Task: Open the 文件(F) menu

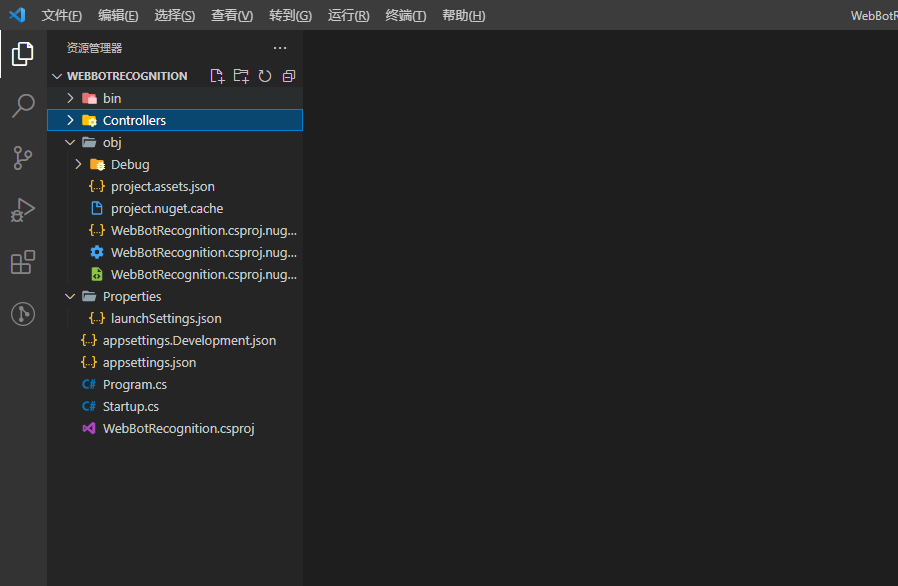Action: (x=61, y=15)
